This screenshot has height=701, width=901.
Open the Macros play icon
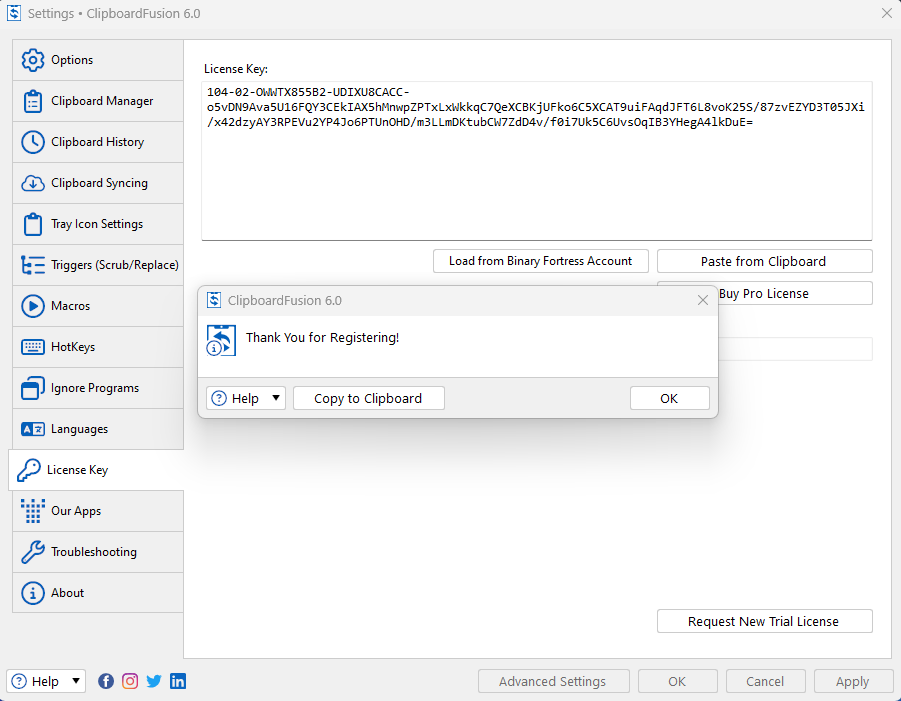coord(33,306)
